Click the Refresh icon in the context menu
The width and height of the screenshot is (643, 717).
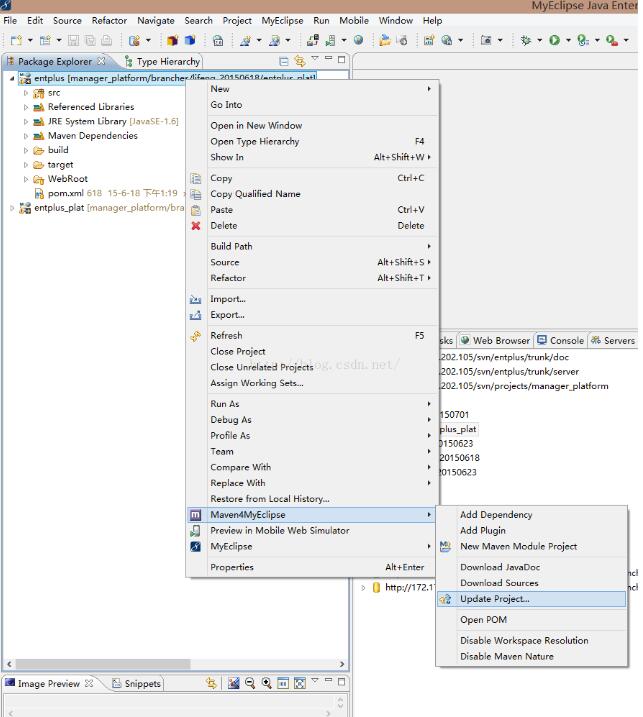pyautogui.click(x=196, y=336)
